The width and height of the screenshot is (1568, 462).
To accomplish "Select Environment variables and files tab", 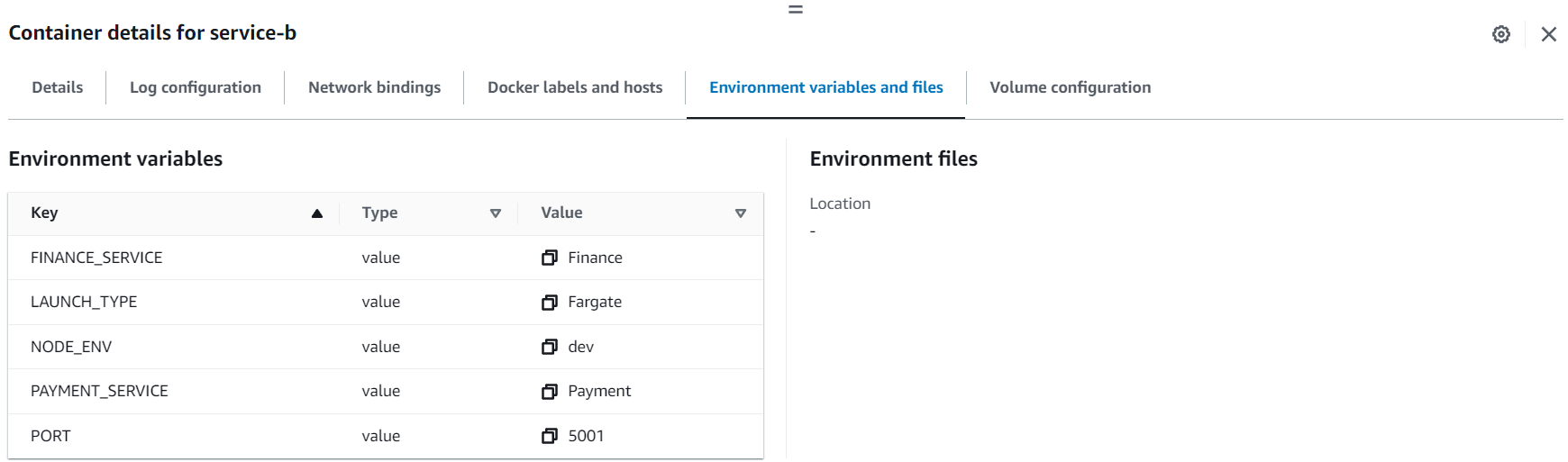I will tap(825, 87).
